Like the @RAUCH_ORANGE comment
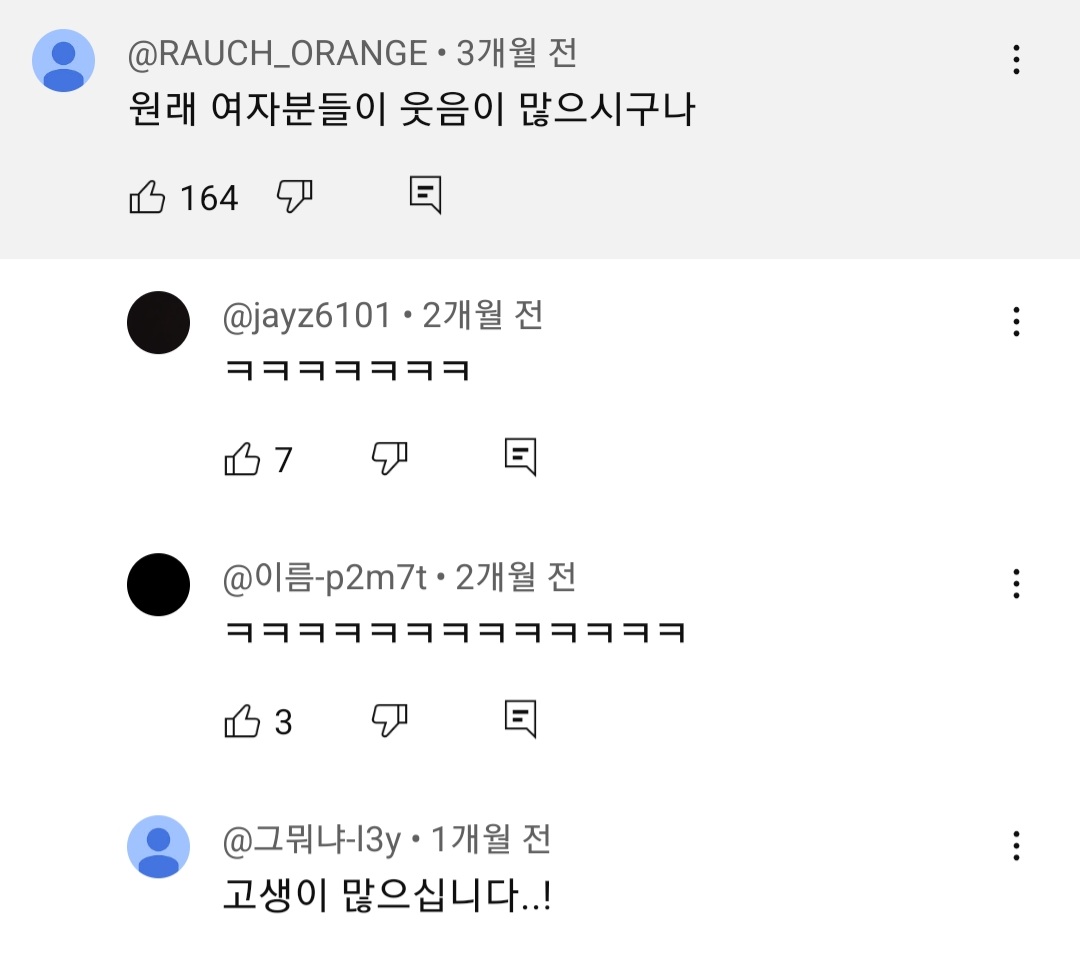 [148, 197]
